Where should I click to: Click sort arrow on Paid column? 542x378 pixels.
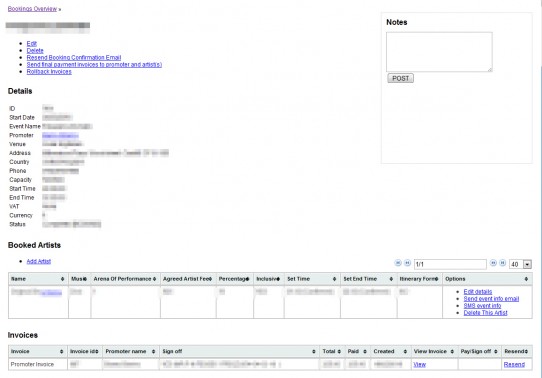coord(365,351)
